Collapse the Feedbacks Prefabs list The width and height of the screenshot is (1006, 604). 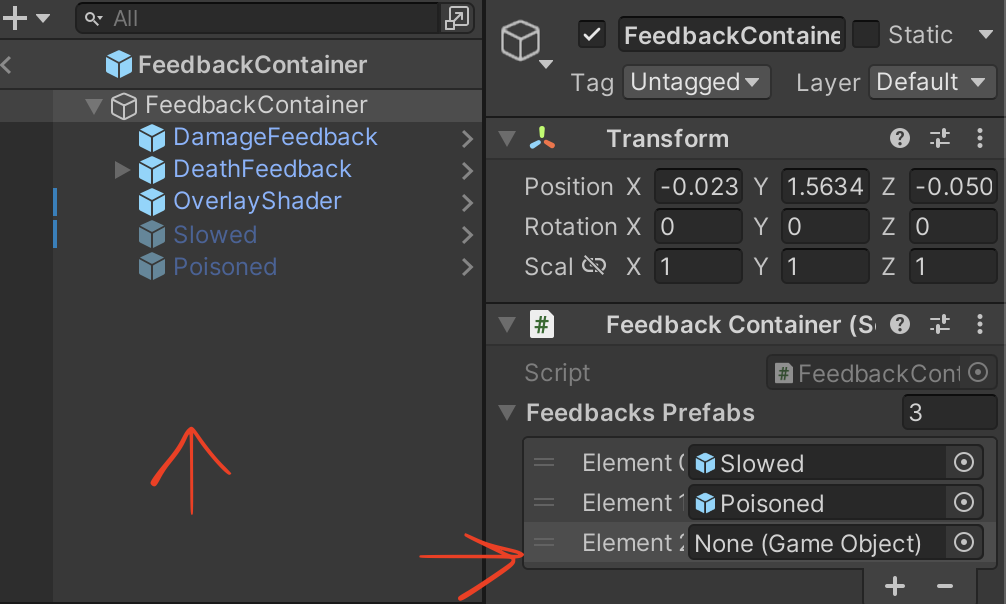(508, 412)
